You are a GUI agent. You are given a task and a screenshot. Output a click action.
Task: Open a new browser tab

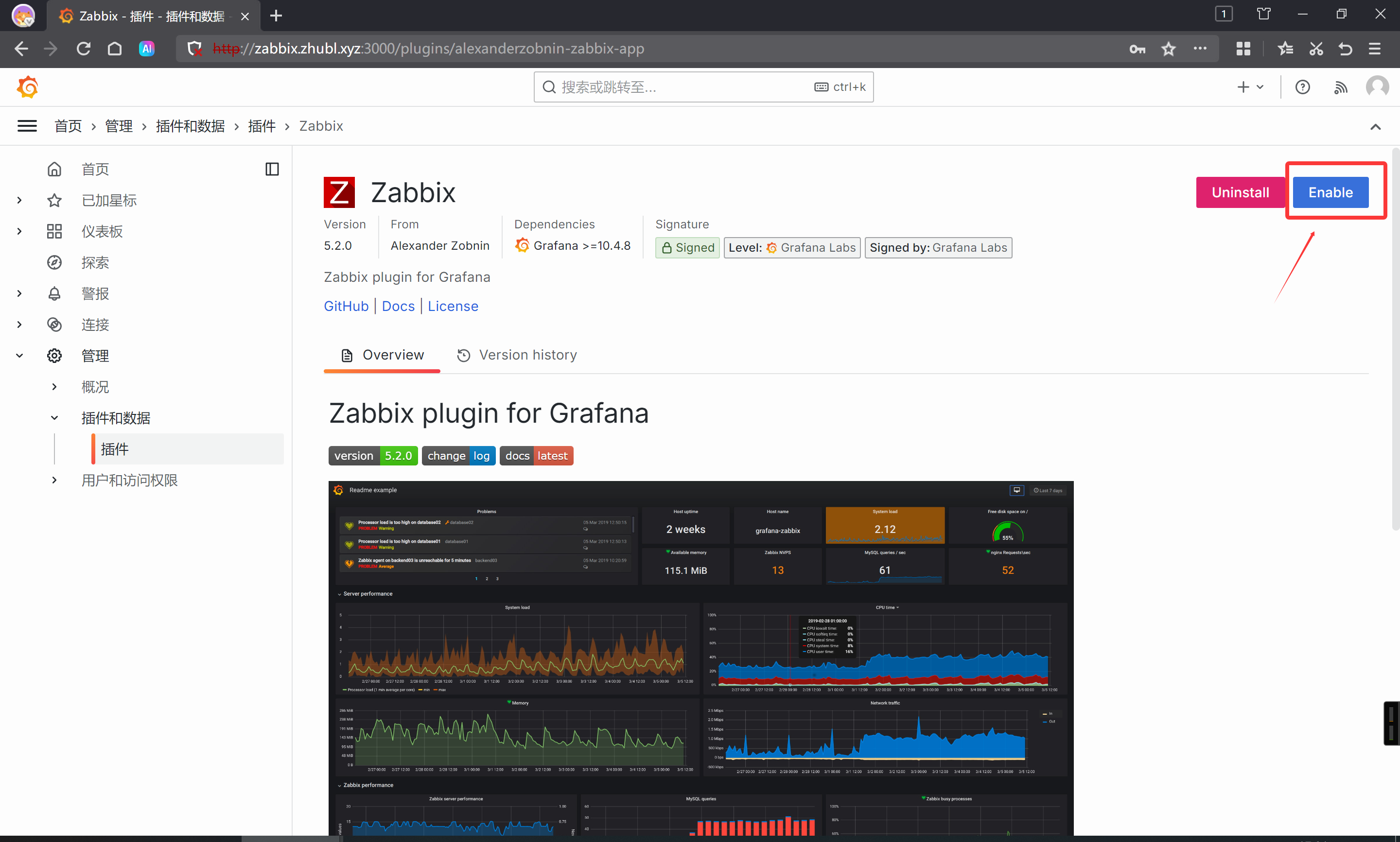(277, 16)
